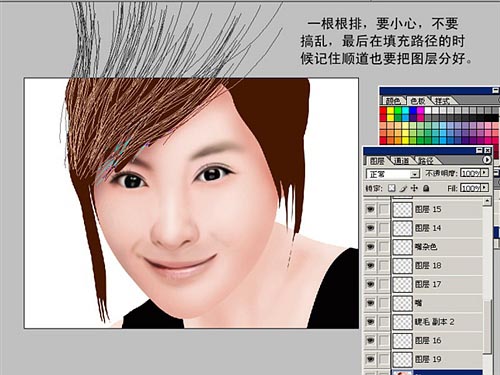
Task: Pick the cyan swatch in top row
Action: 405,110
